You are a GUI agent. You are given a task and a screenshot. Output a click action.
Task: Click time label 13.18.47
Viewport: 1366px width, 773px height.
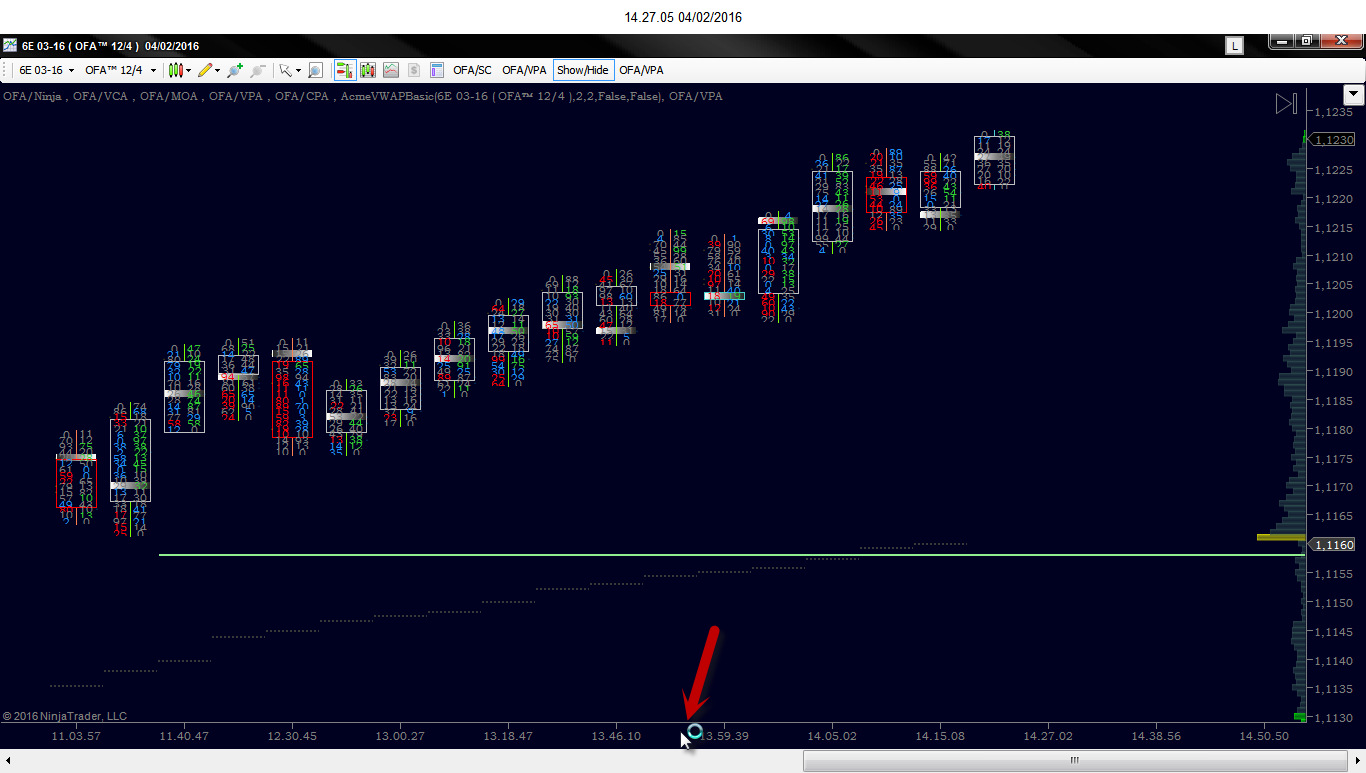click(x=509, y=736)
